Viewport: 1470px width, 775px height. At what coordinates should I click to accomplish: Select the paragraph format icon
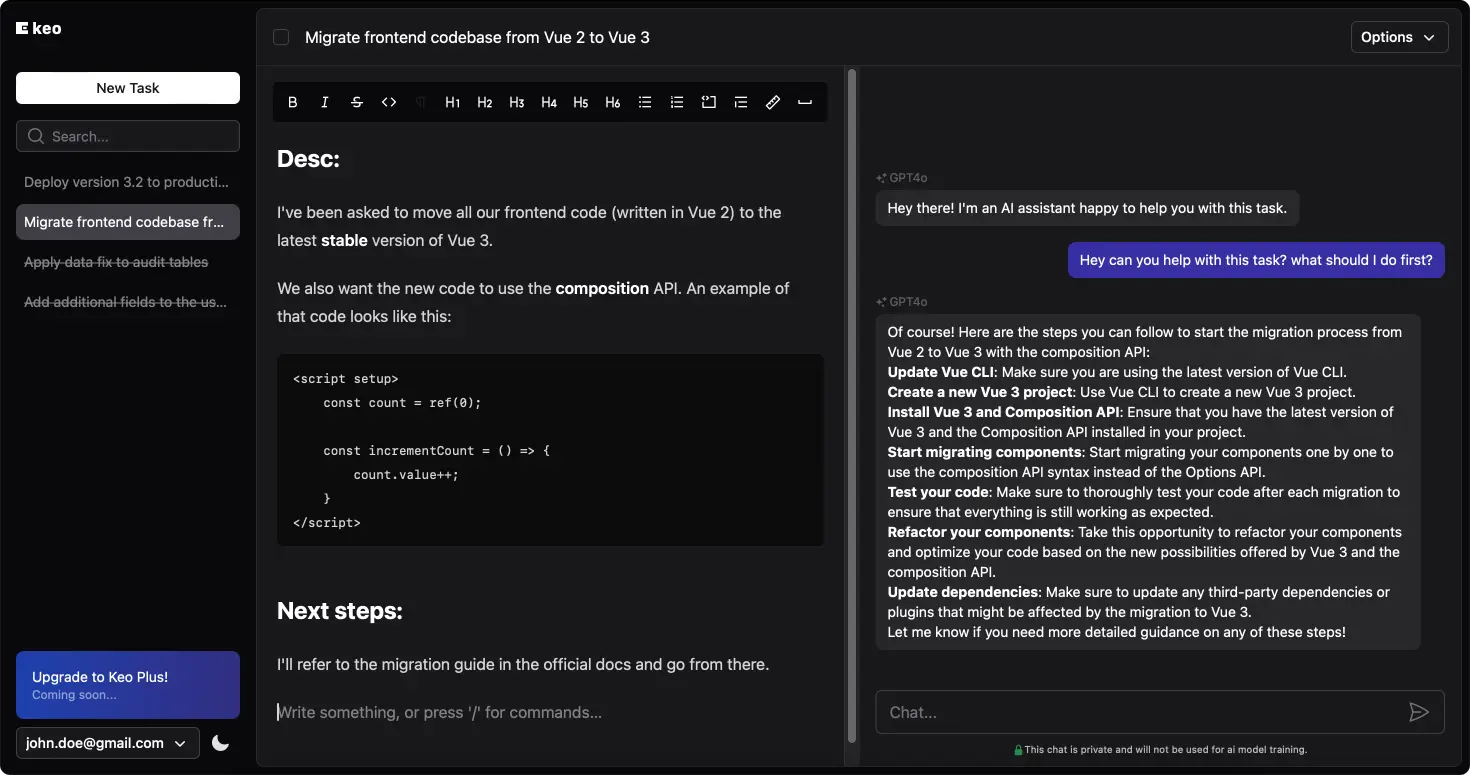point(421,102)
